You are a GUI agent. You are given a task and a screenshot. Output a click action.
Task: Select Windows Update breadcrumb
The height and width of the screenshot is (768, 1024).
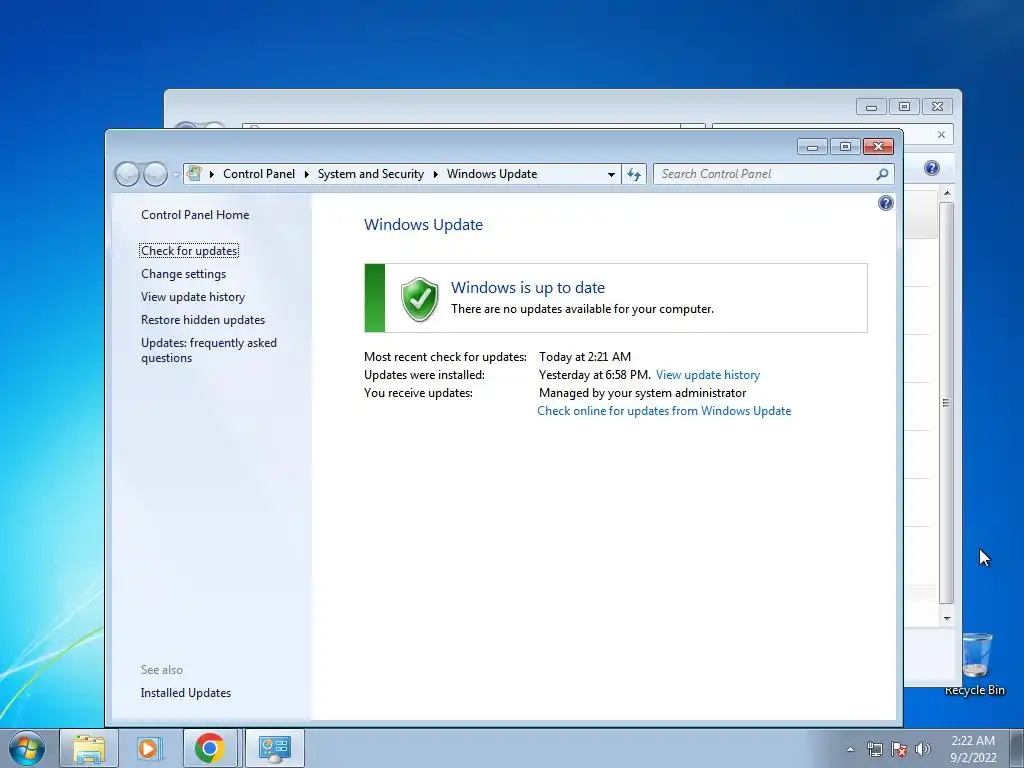coord(492,174)
